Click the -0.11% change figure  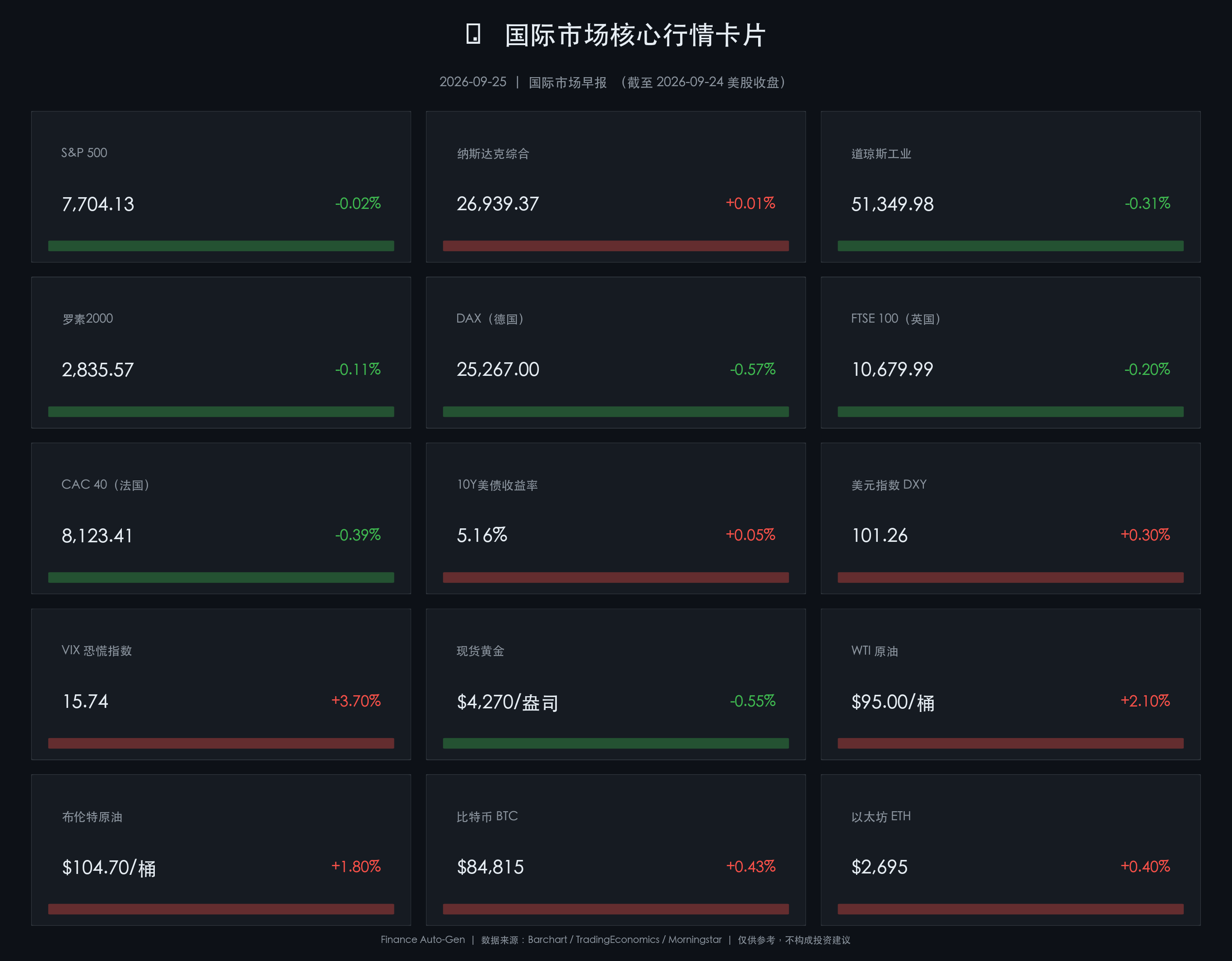click(x=357, y=370)
